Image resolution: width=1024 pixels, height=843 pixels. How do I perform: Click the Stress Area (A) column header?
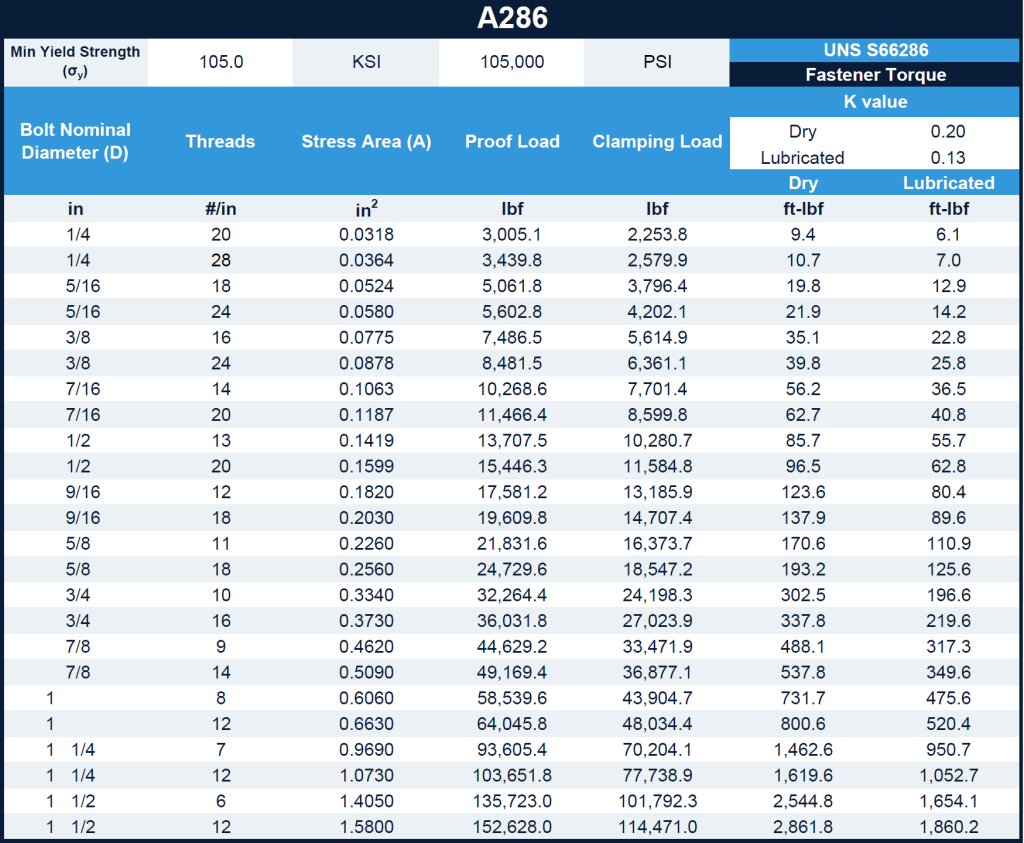coord(366,141)
